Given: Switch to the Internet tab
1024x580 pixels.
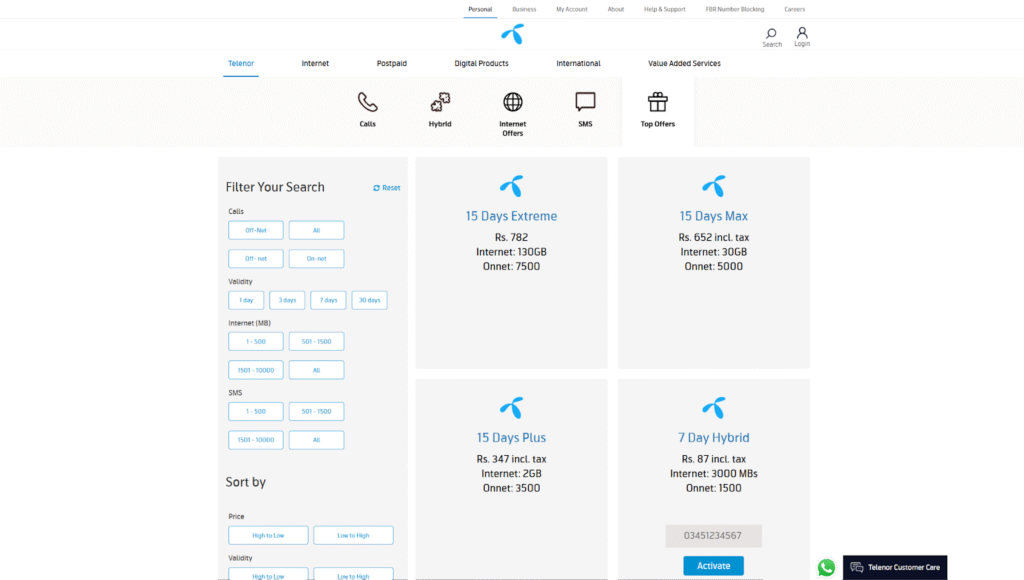Looking at the screenshot, I should click(315, 63).
